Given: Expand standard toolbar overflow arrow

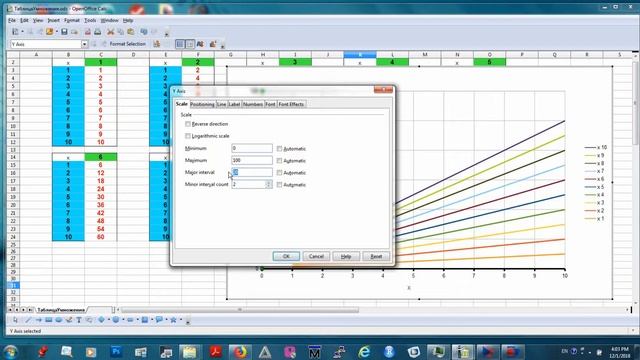Looking at the screenshot, I should (x=167, y=33).
